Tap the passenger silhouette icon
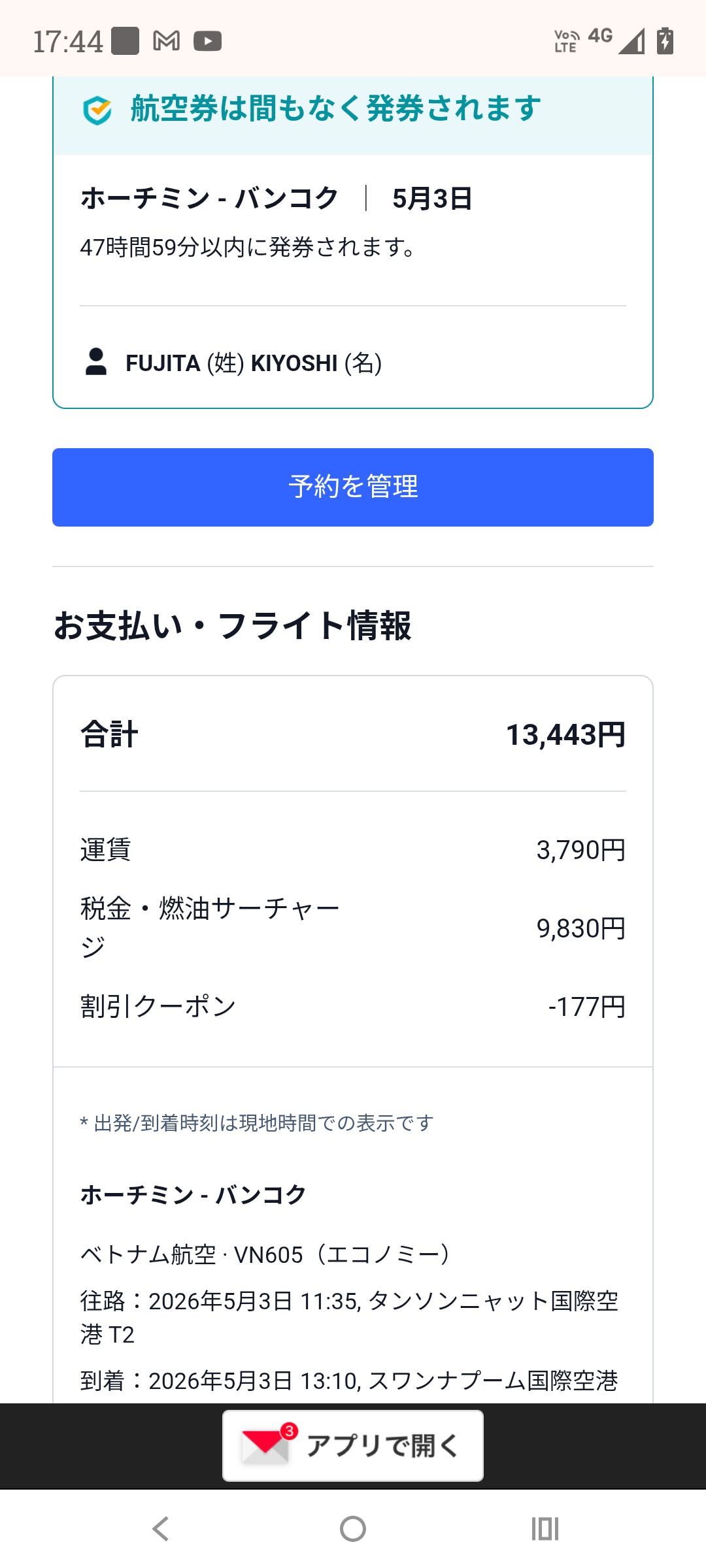Screen dimensions: 706x1568 [x=96, y=362]
